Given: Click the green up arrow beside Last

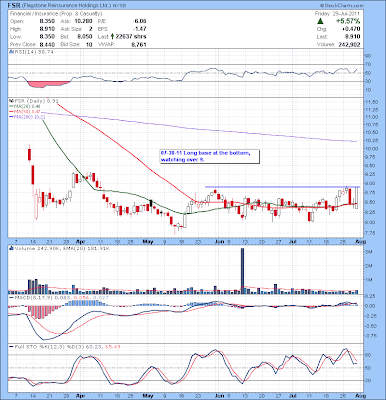Looking at the screenshot, I should tap(113, 36).
